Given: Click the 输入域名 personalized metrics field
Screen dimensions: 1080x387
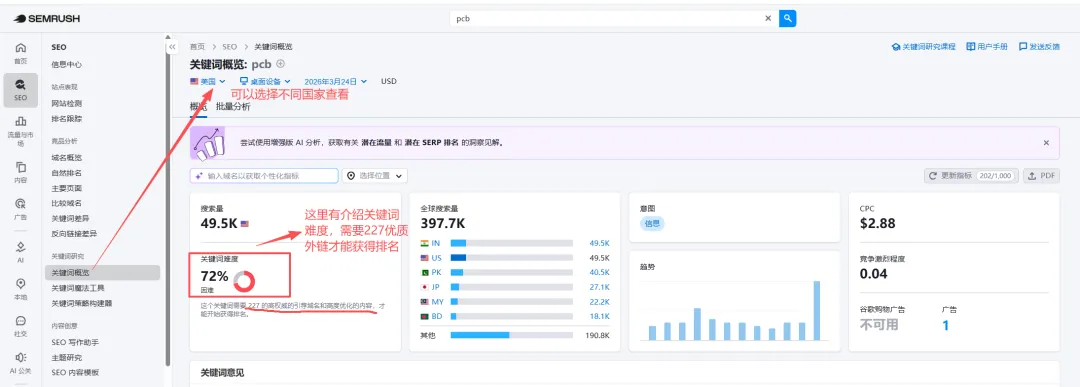Looking at the screenshot, I should coord(264,176).
